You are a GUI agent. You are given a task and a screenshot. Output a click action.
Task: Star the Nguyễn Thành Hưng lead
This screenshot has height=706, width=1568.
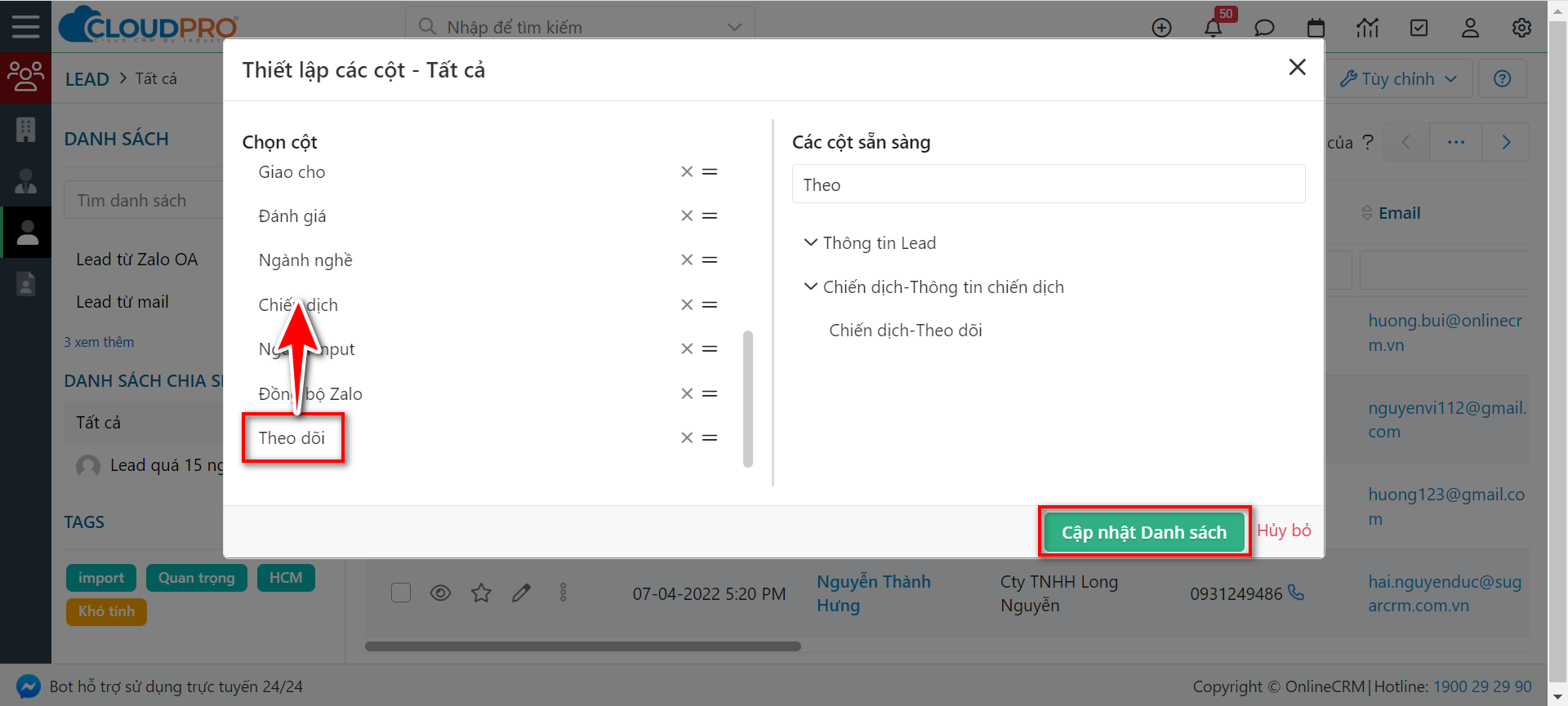pos(481,593)
